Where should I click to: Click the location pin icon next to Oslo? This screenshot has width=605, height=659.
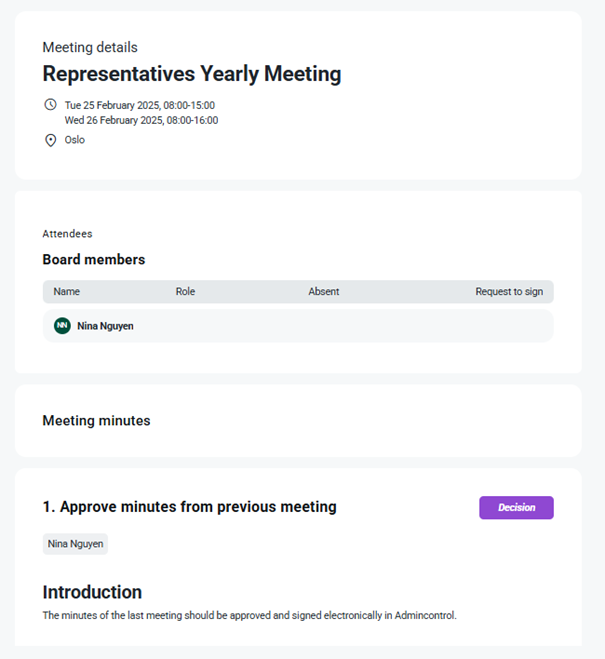[50, 140]
